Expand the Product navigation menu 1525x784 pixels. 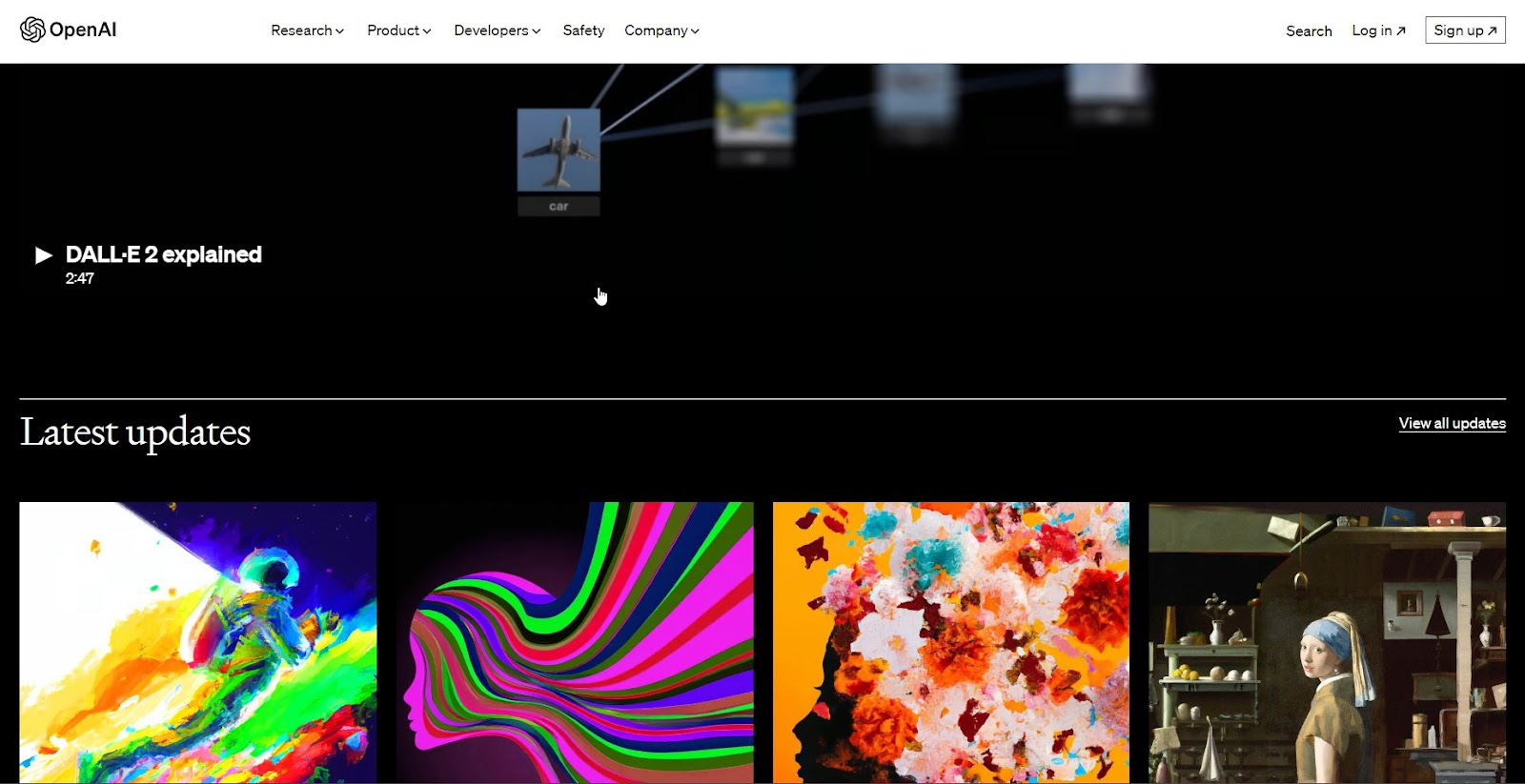(x=398, y=30)
